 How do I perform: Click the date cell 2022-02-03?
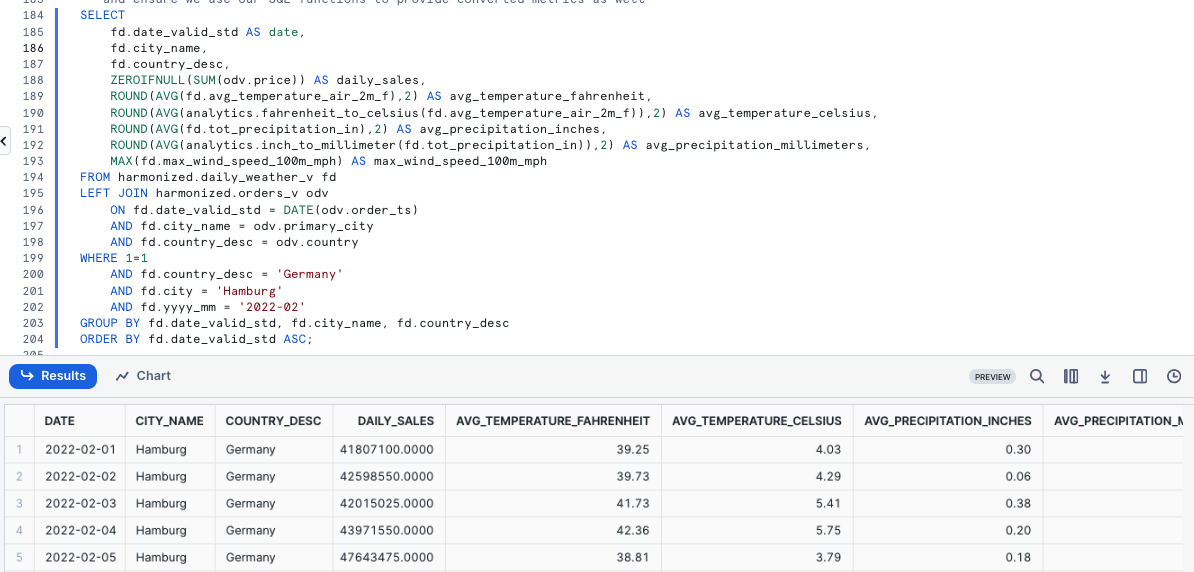pos(80,503)
